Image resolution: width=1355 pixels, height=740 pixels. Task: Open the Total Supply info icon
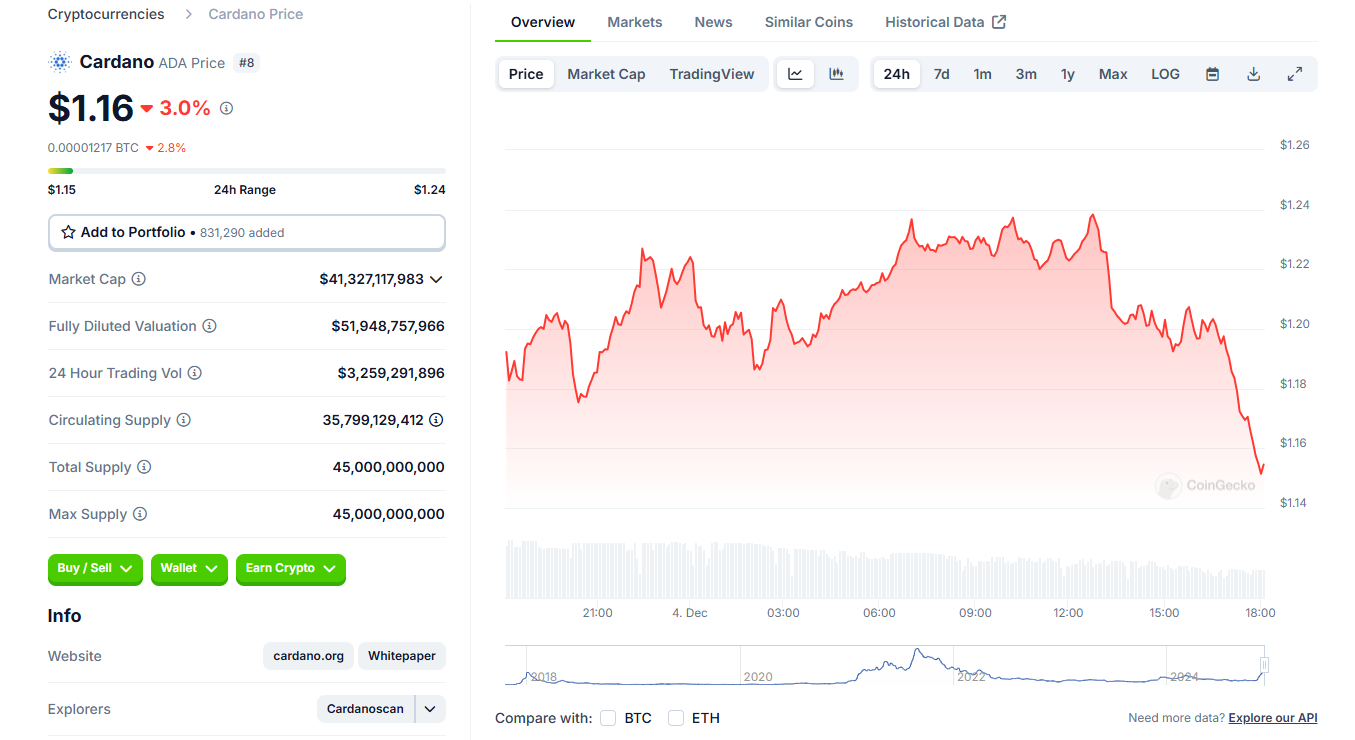tap(144, 467)
